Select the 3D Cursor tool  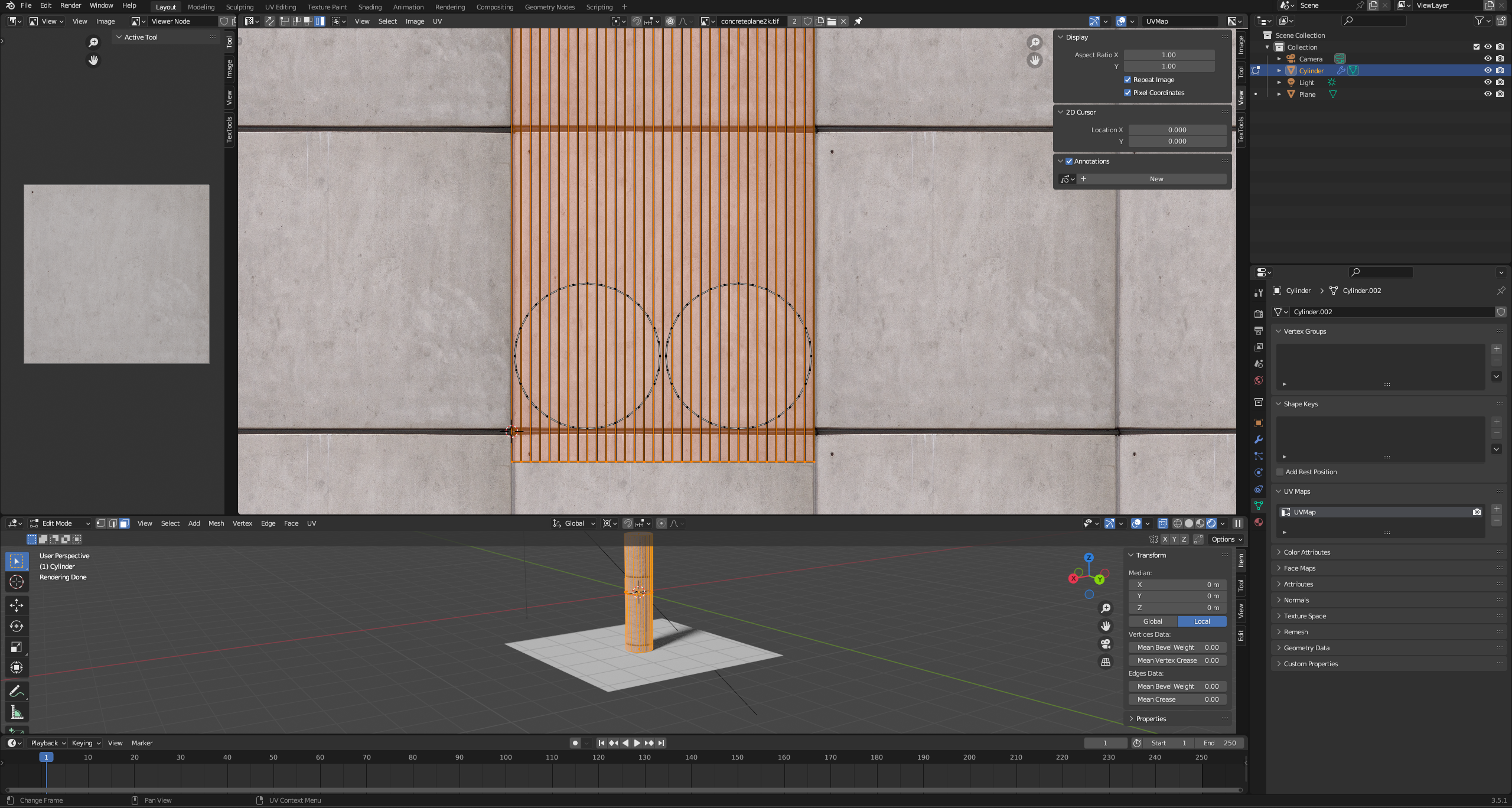[x=17, y=582]
